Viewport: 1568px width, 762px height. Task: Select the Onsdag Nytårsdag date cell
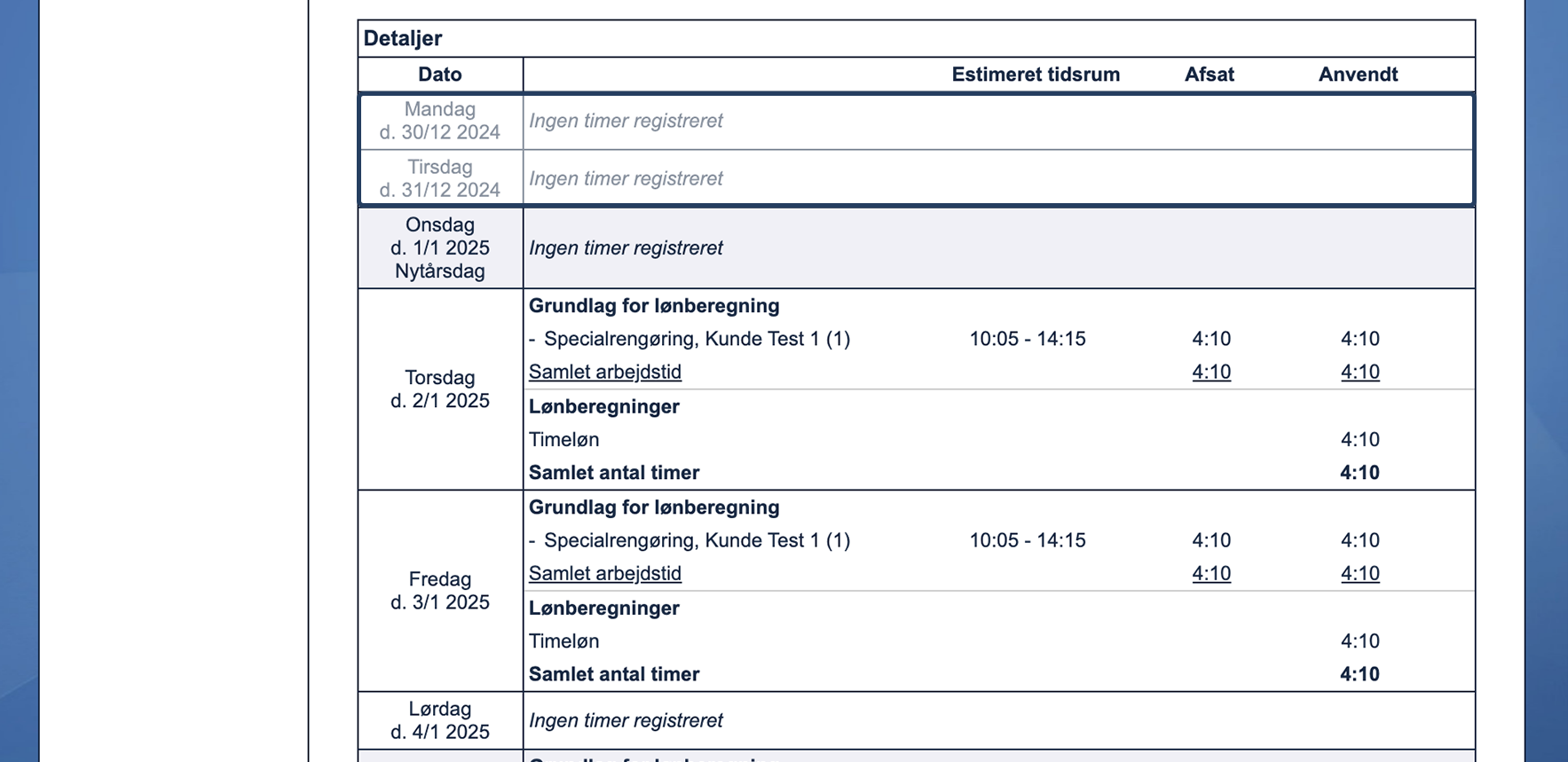(440, 248)
